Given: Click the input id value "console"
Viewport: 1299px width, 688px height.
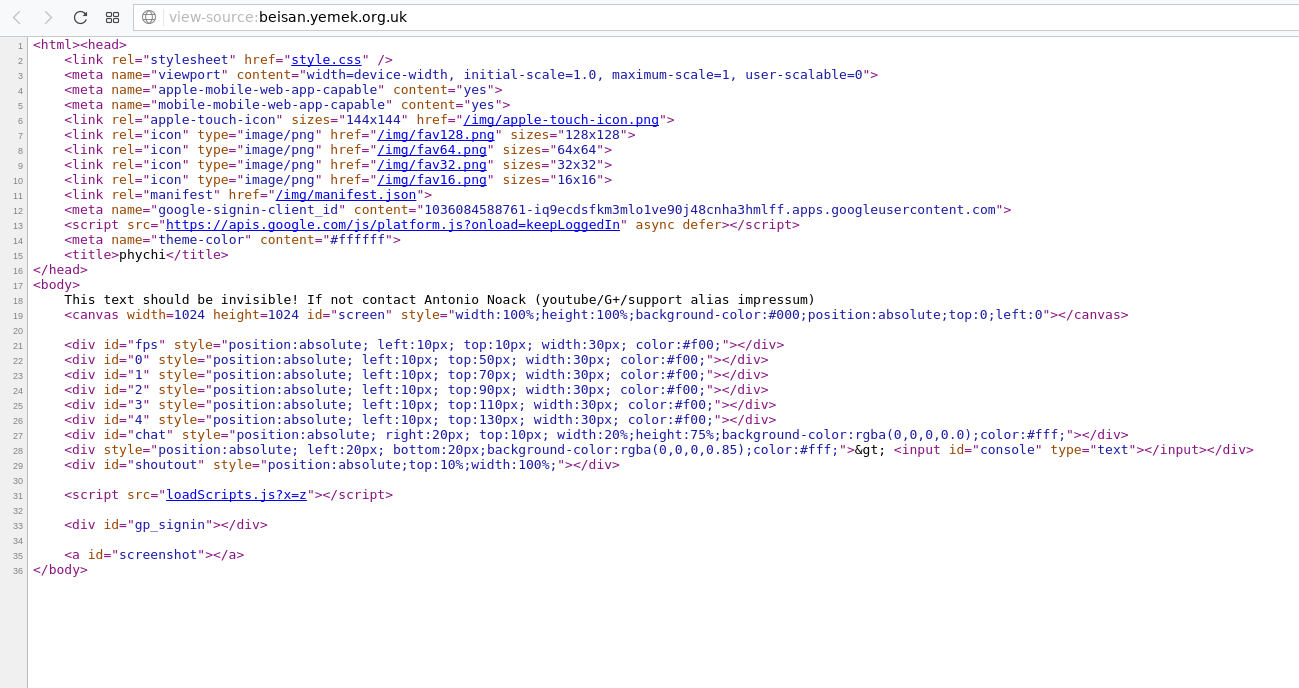Looking at the screenshot, I should tap(1007, 450).
